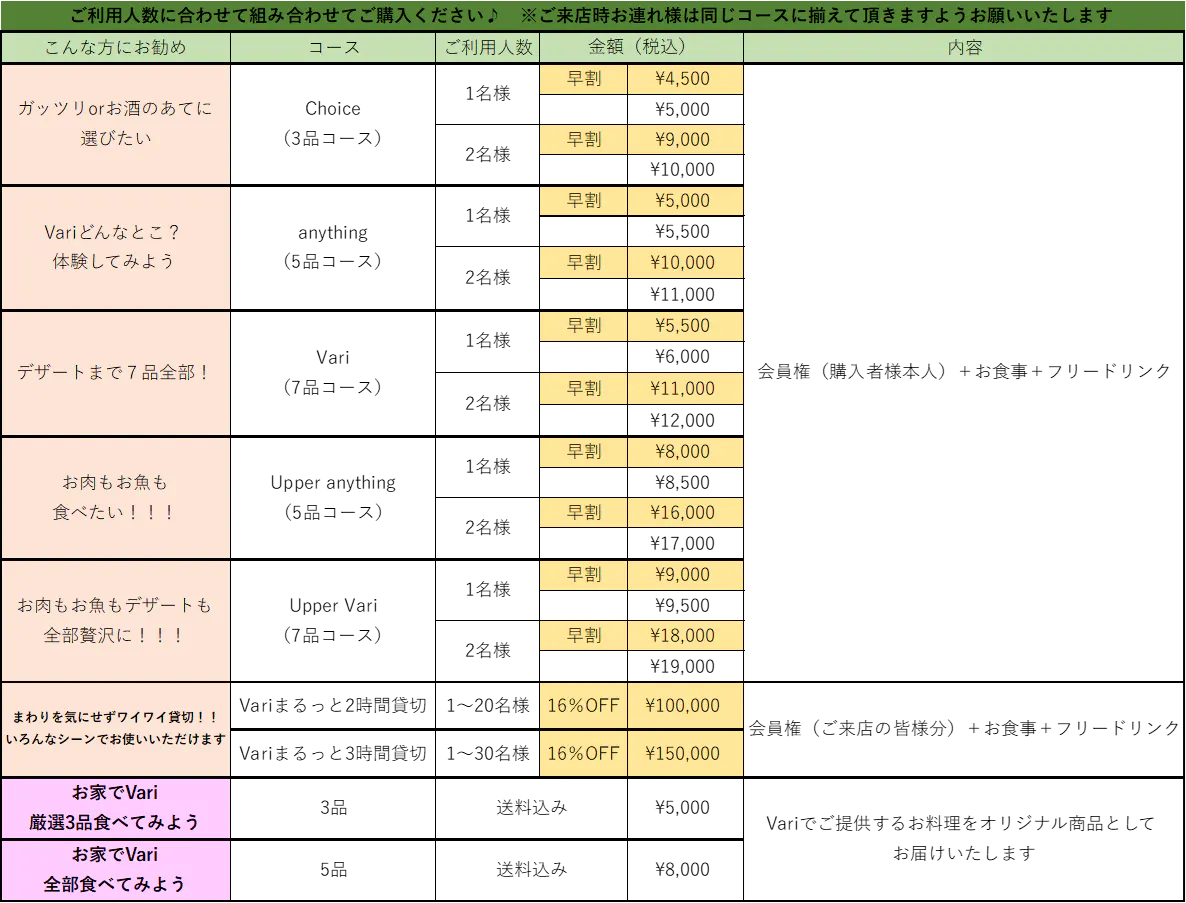Select the コース column header

333,48
